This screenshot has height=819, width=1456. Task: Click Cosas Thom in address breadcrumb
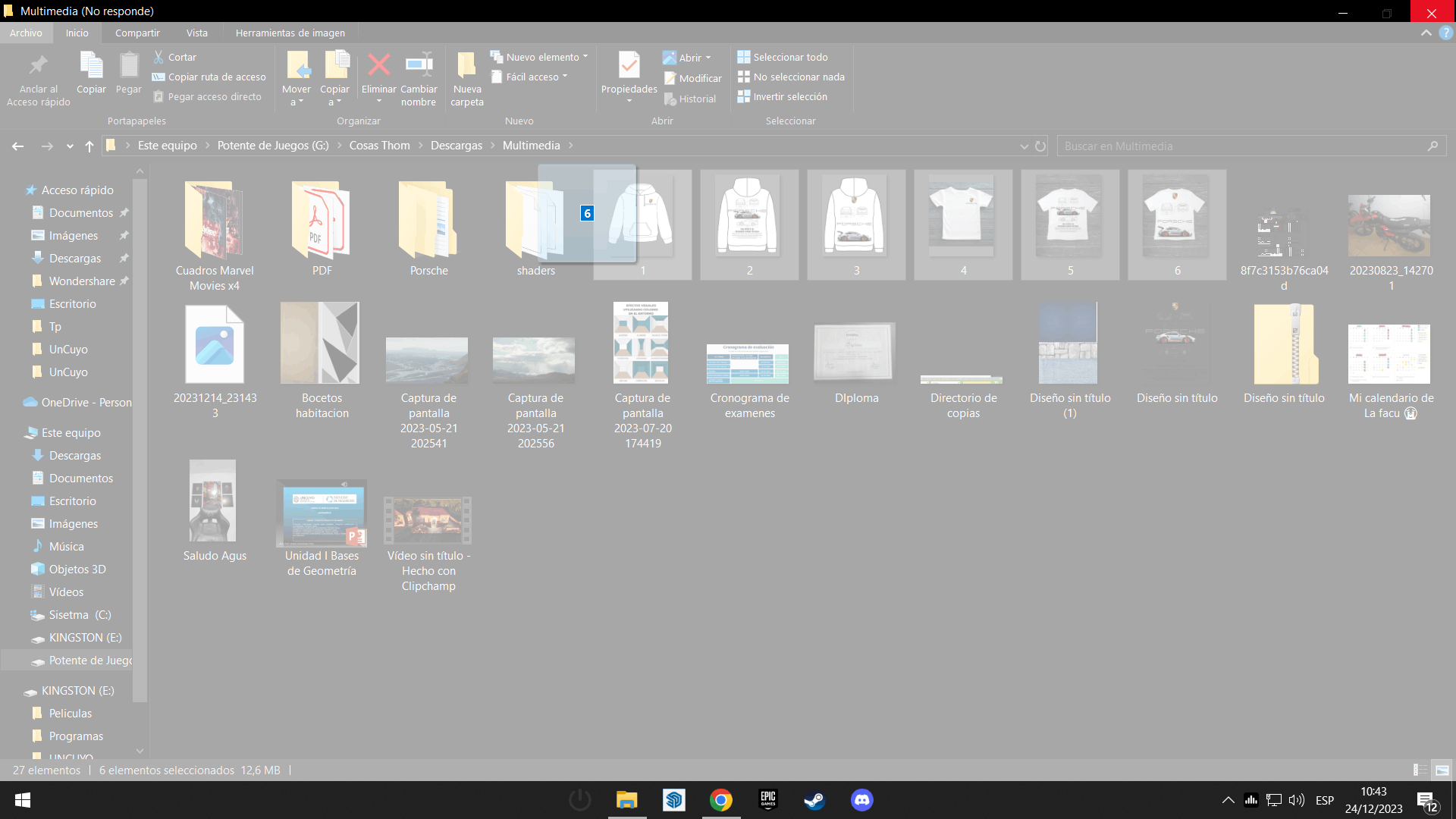[x=379, y=146]
